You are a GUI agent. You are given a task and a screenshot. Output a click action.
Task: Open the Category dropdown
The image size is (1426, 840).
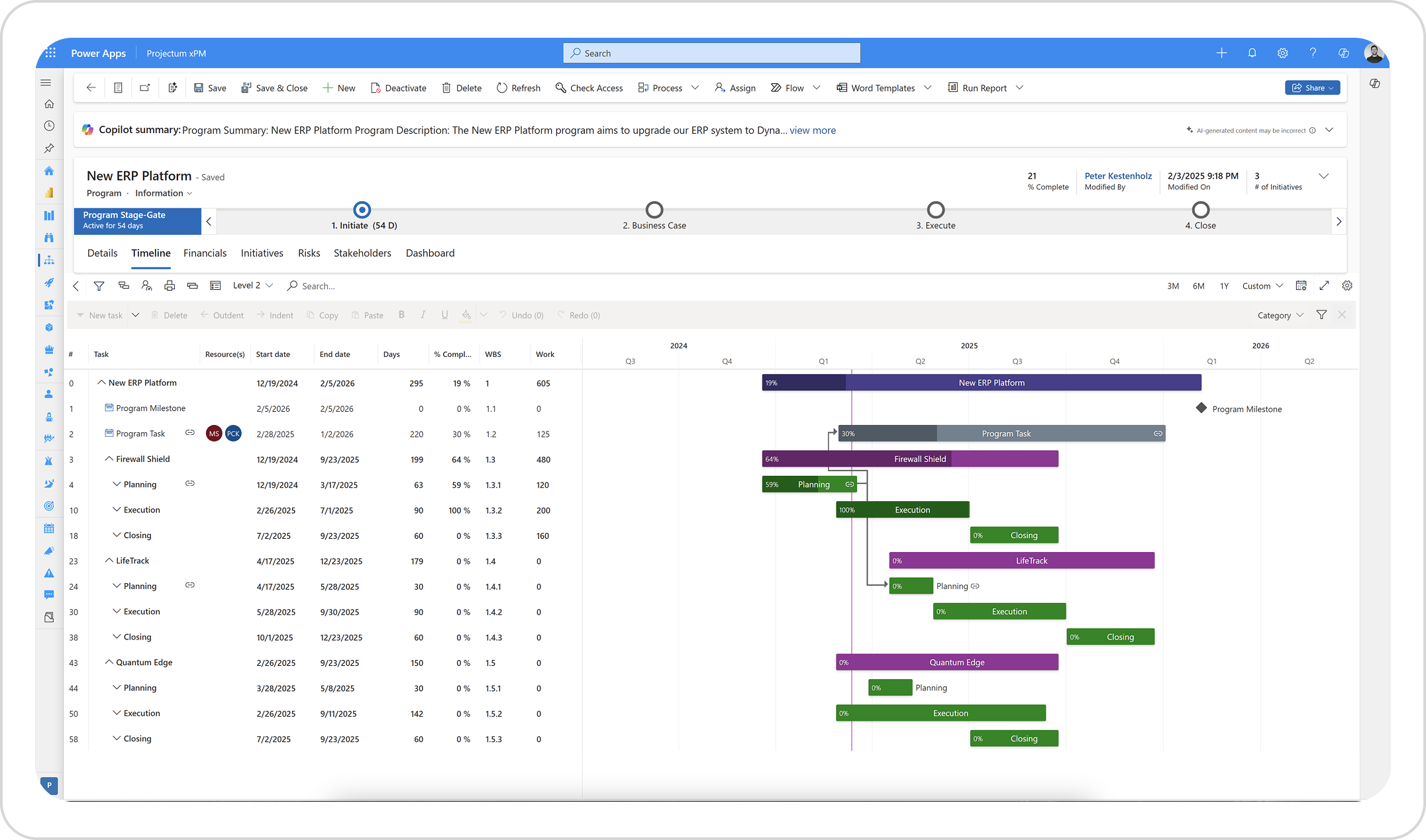click(x=1280, y=315)
